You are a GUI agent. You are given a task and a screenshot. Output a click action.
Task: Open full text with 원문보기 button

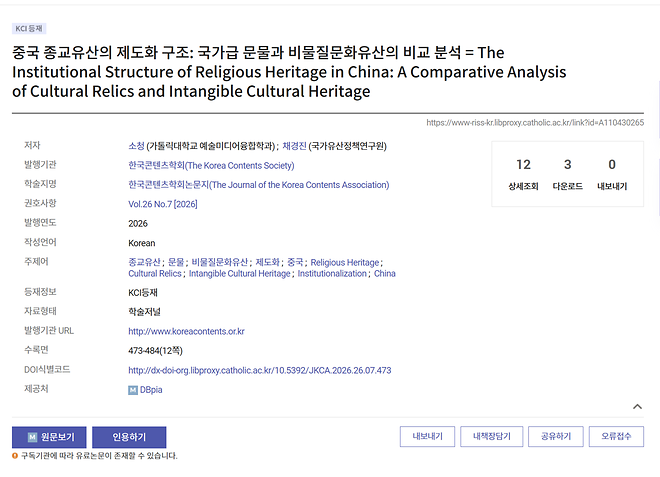[x=49, y=437]
